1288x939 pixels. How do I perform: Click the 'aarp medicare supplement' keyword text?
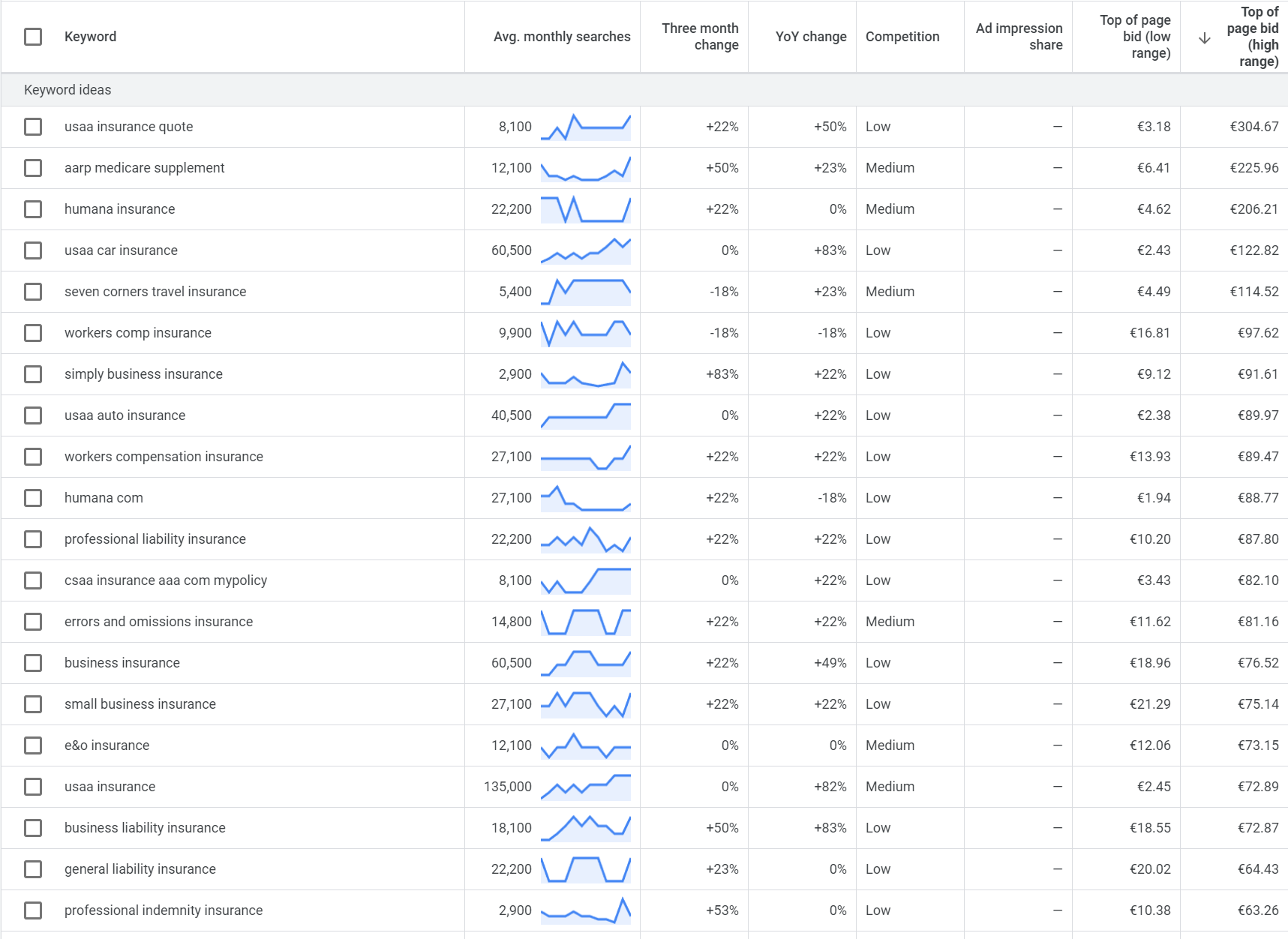144,168
